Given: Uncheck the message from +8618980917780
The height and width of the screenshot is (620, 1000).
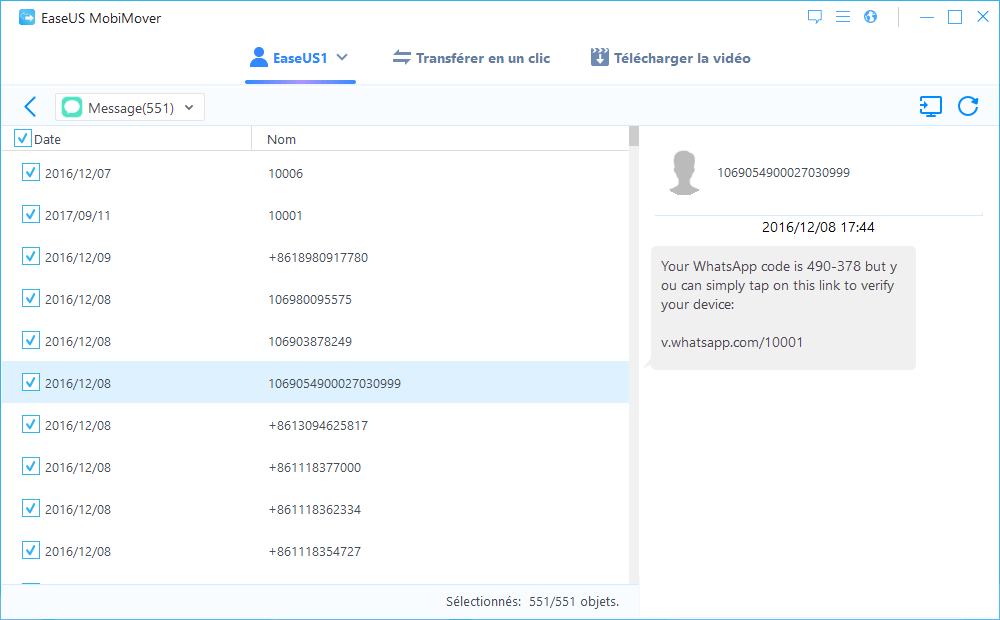Looking at the screenshot, I should pos(30,257).
